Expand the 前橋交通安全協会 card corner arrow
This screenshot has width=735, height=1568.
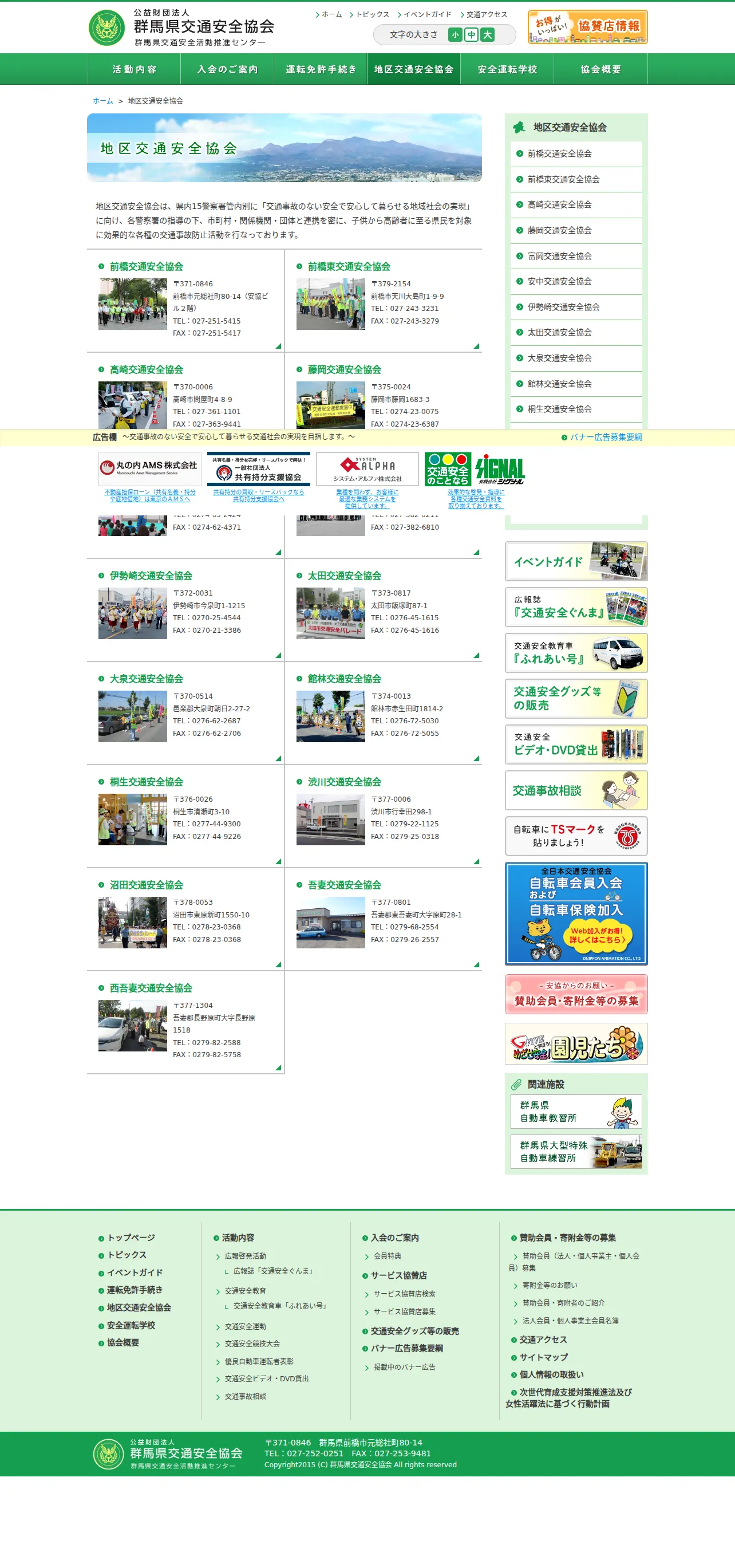pos(278,346)
